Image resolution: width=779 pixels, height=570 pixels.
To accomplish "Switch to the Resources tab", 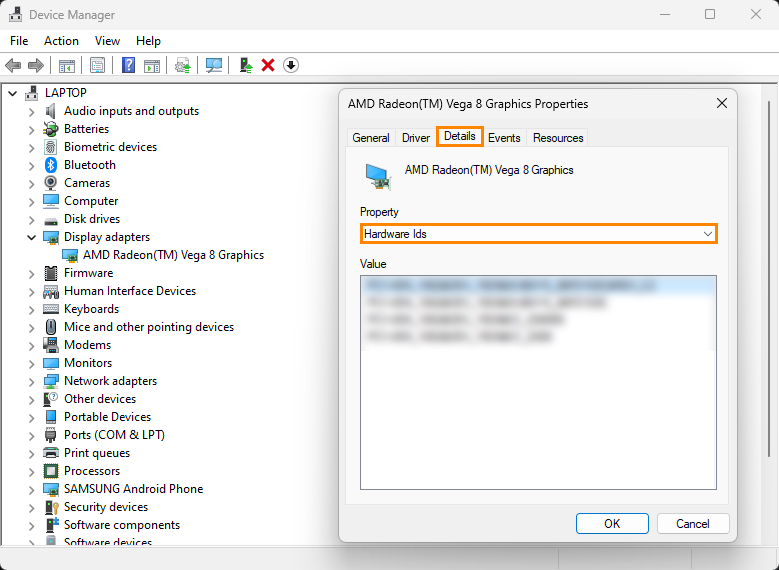I will tap(558, 138).
